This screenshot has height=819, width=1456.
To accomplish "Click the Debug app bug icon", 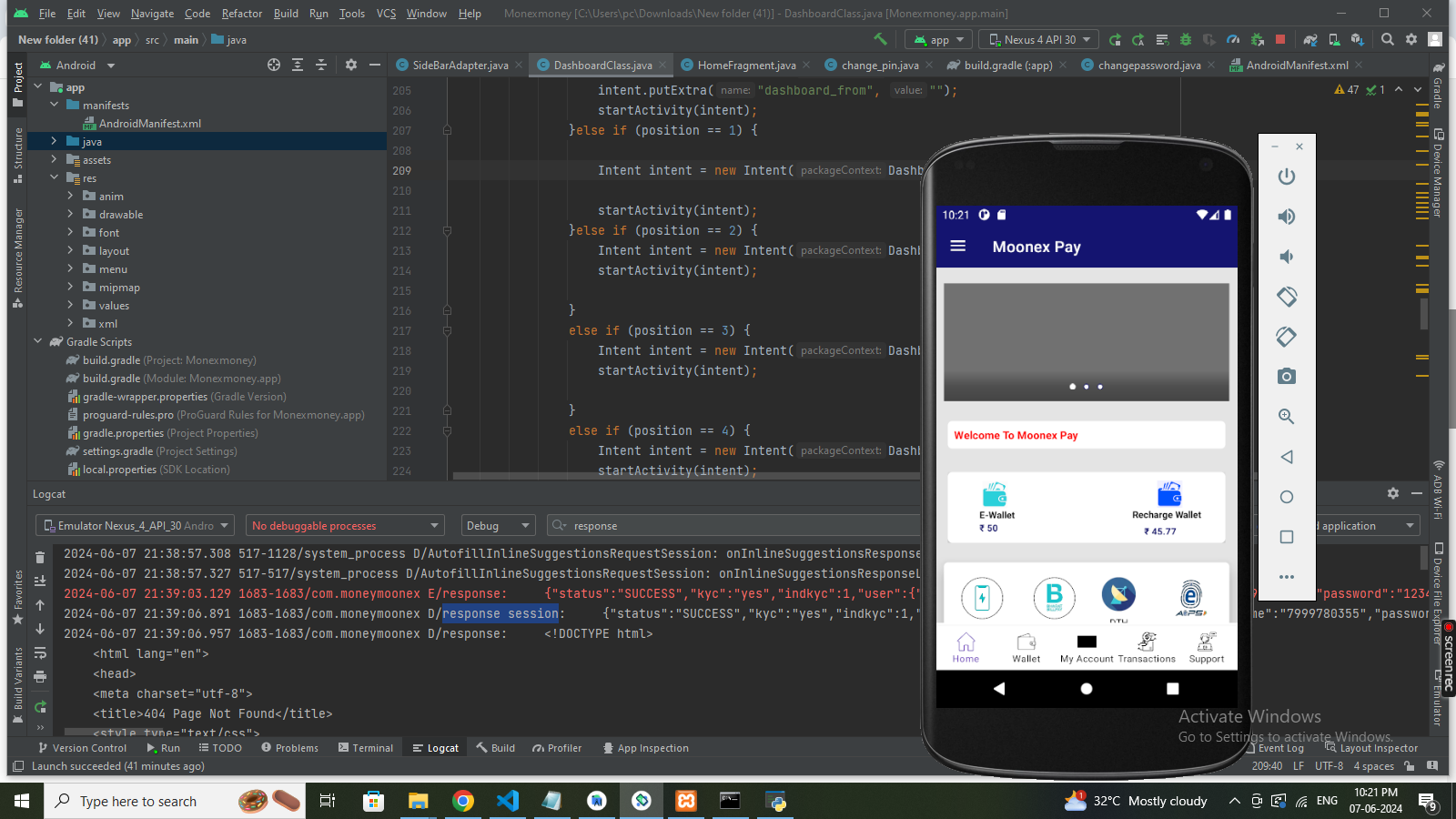I will coord(1185,39).
